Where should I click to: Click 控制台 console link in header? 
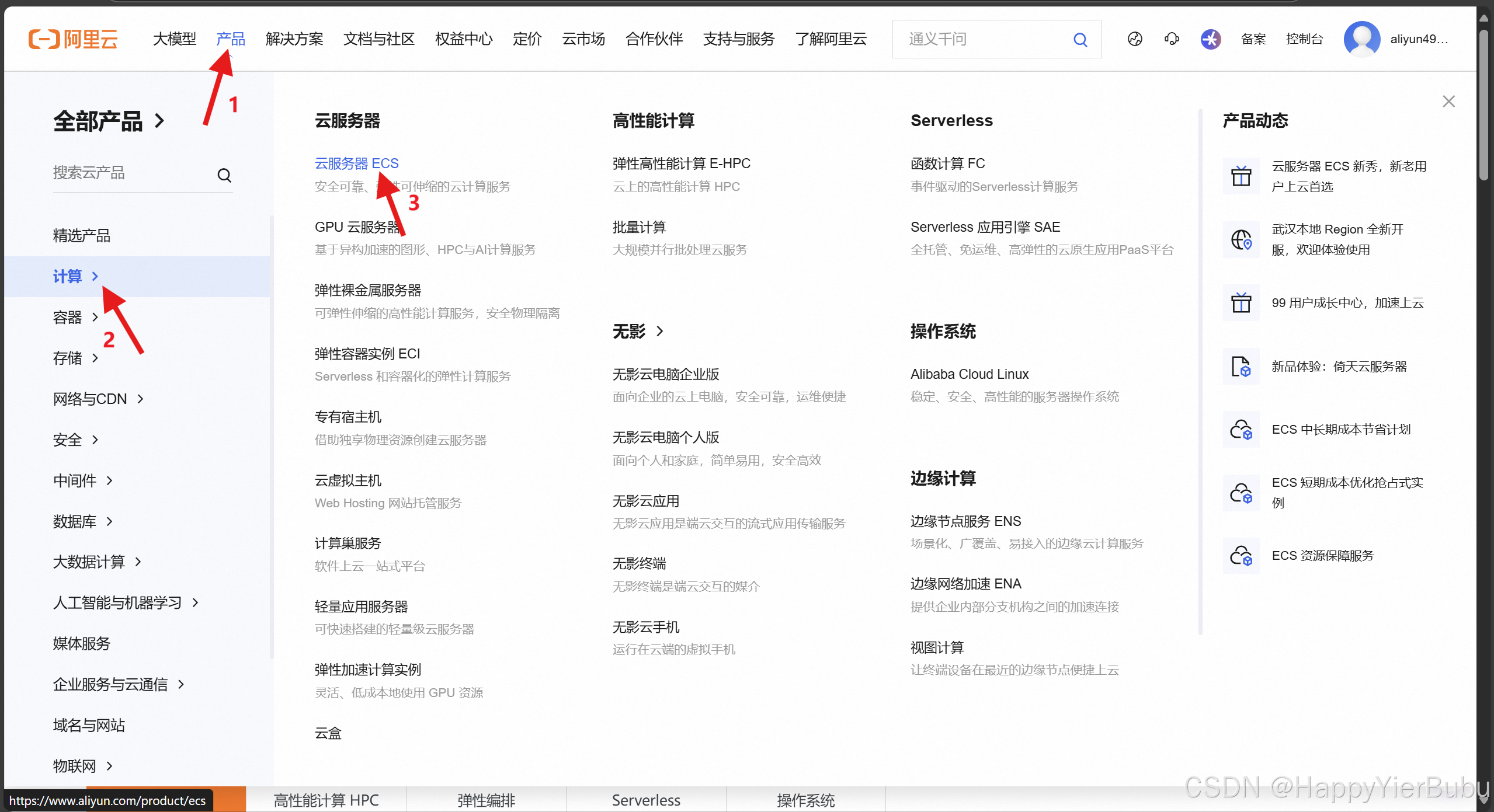pyautogui.click(x=1304, y=39)
